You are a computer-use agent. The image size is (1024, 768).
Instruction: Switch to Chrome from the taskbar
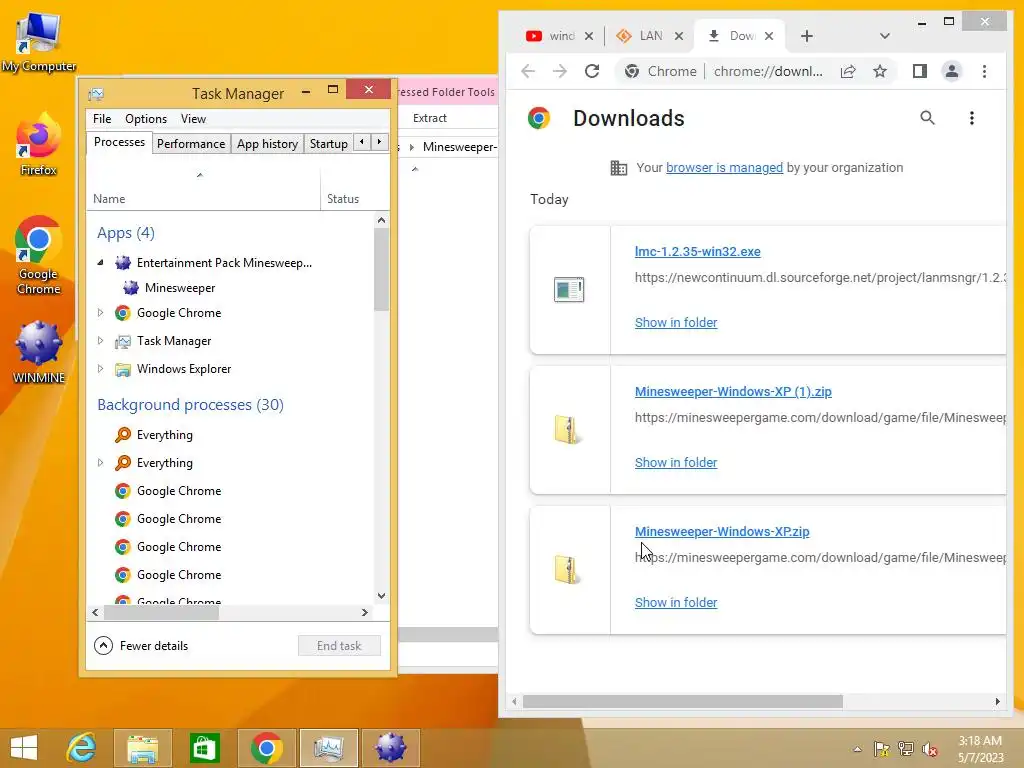coord(266,748)
